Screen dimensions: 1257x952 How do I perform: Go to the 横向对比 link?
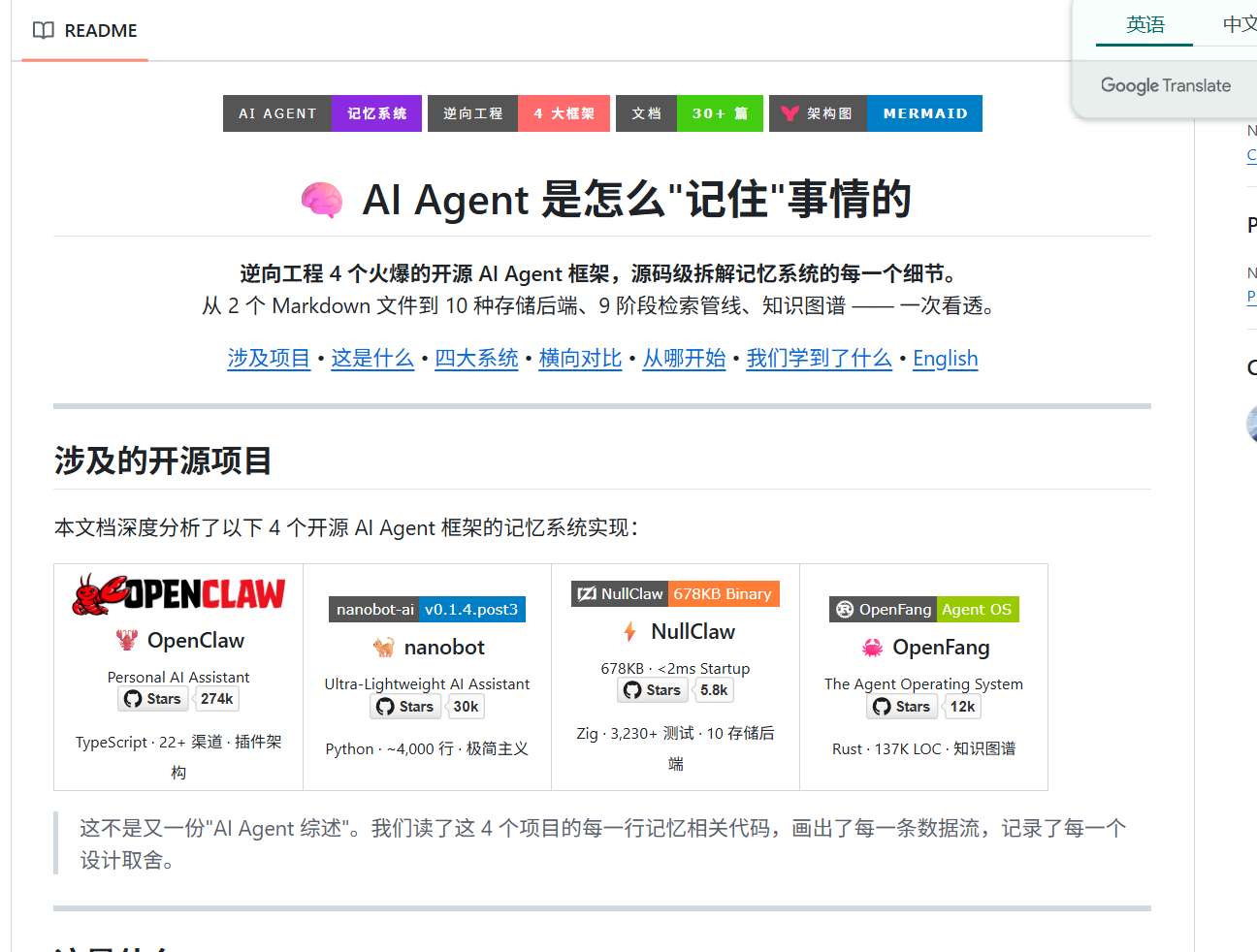tap(580, 358)
